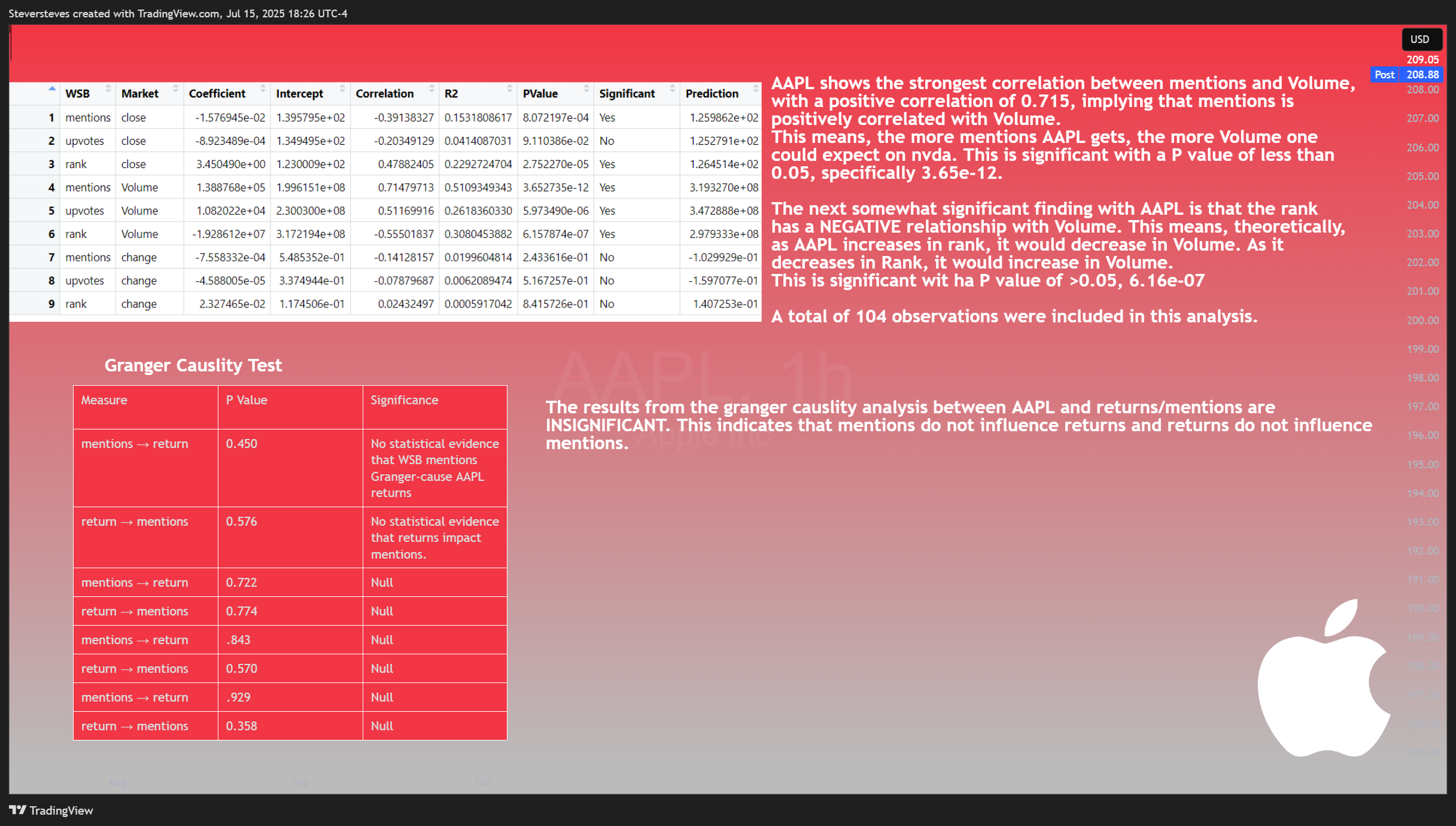1456x826 pixels.
Task: Click the paragraph beginning 'The next somewhat significant'
Action: tap(1058, 245)
